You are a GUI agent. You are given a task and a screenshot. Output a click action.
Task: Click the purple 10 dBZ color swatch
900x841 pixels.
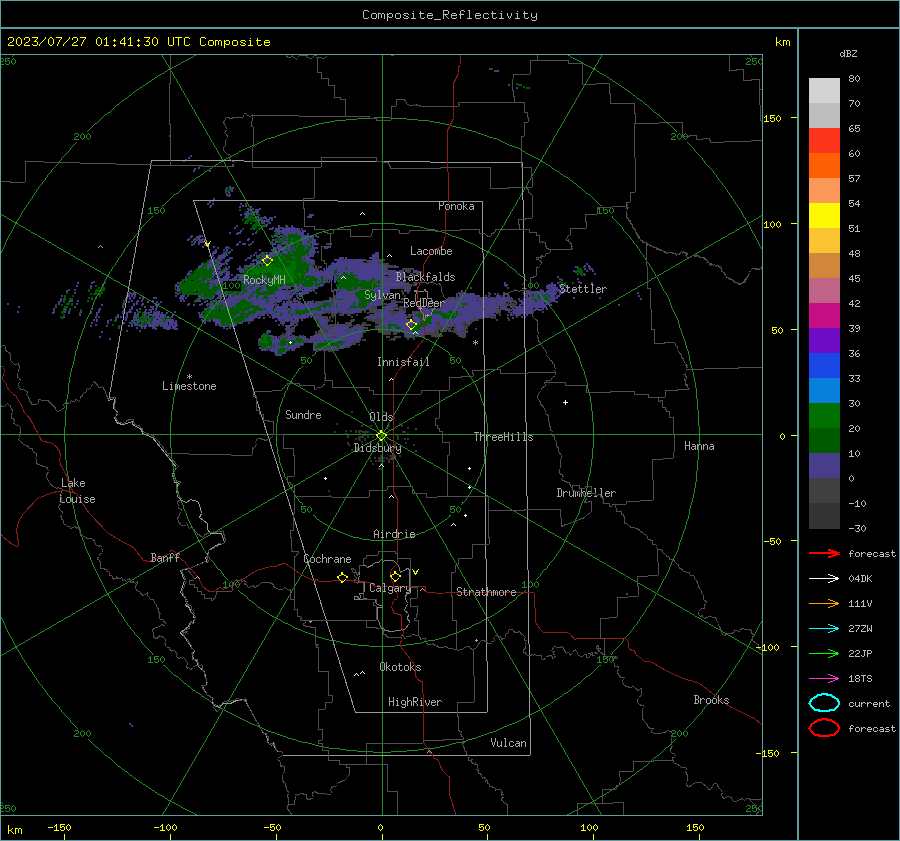click(x=824, y=465)
